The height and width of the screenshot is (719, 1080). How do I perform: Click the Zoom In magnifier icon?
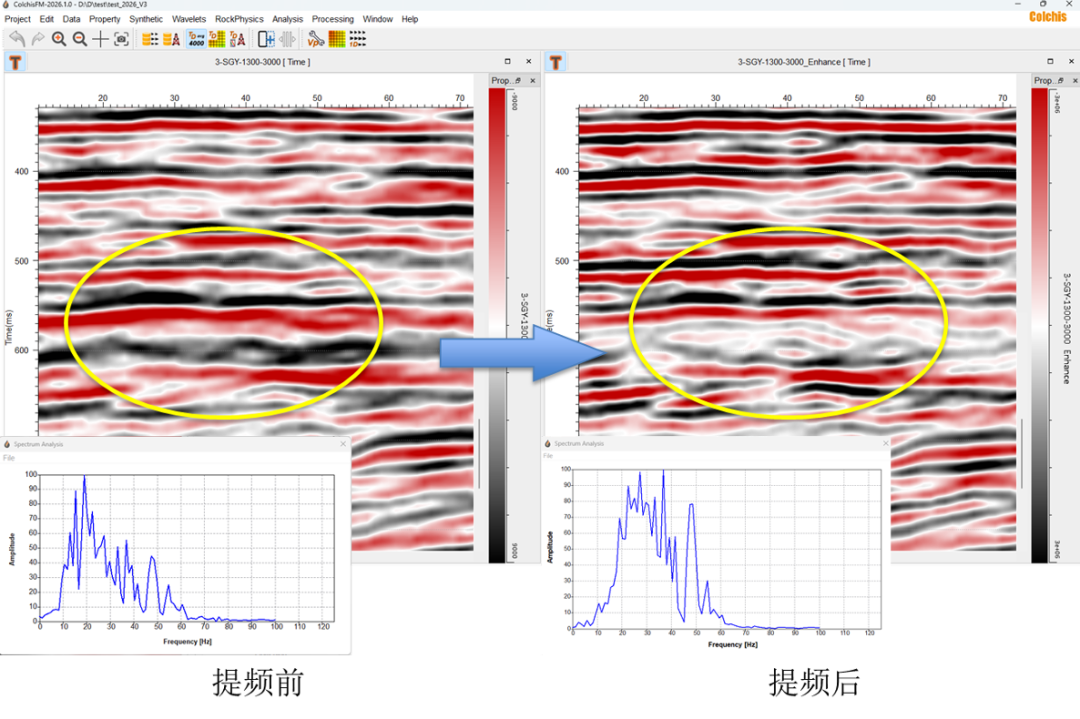point(59,39)
